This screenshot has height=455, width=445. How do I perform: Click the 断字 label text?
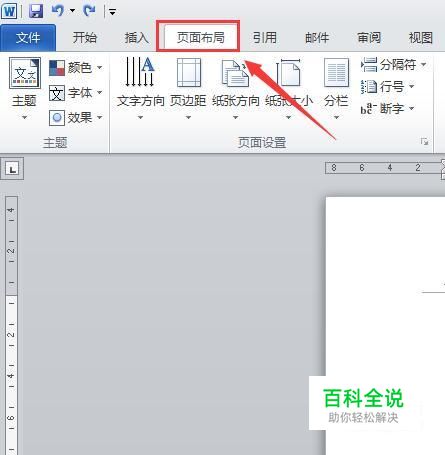[x=392, y=108]
